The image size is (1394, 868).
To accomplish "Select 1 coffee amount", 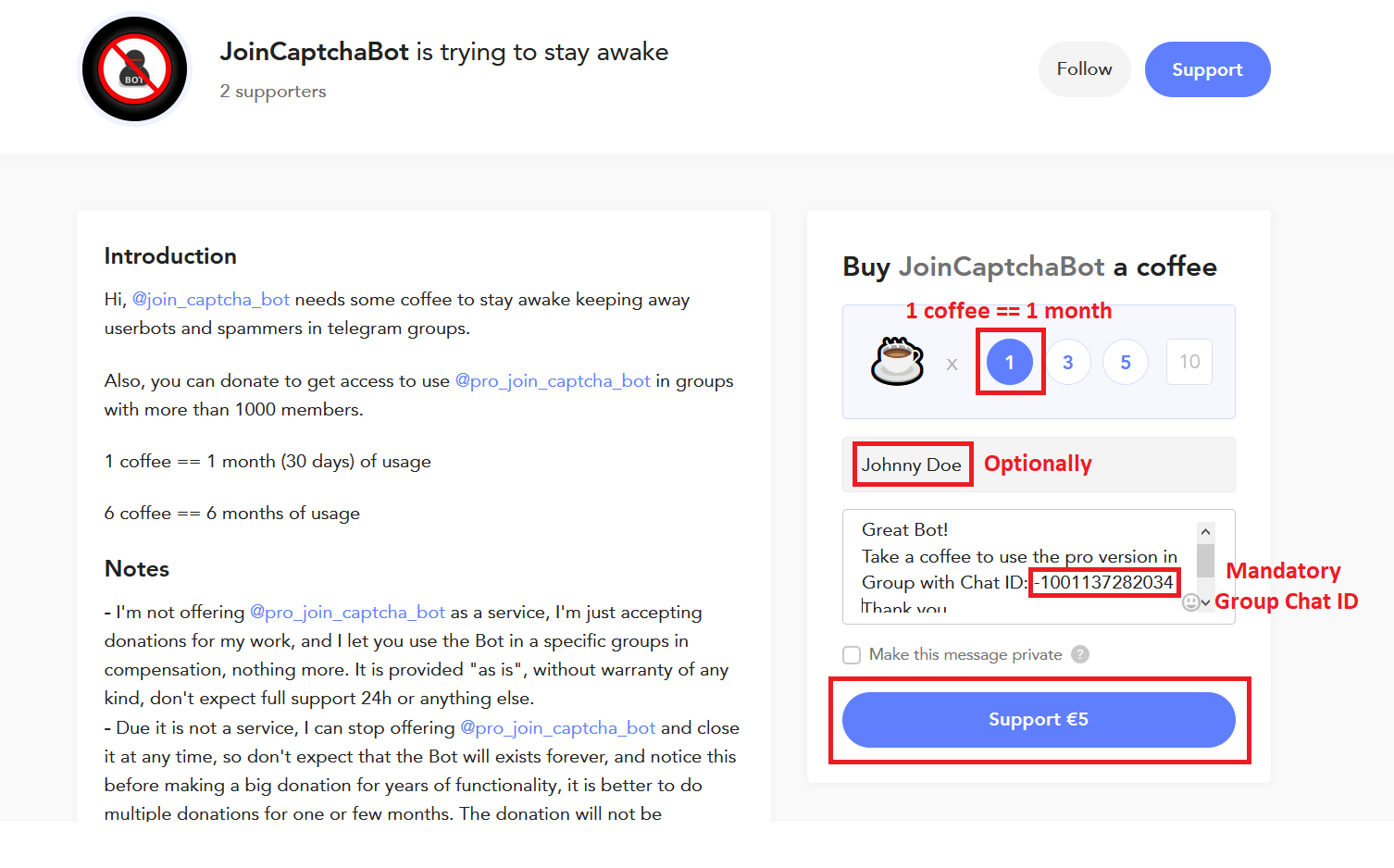I will [x=1010, y=362].
